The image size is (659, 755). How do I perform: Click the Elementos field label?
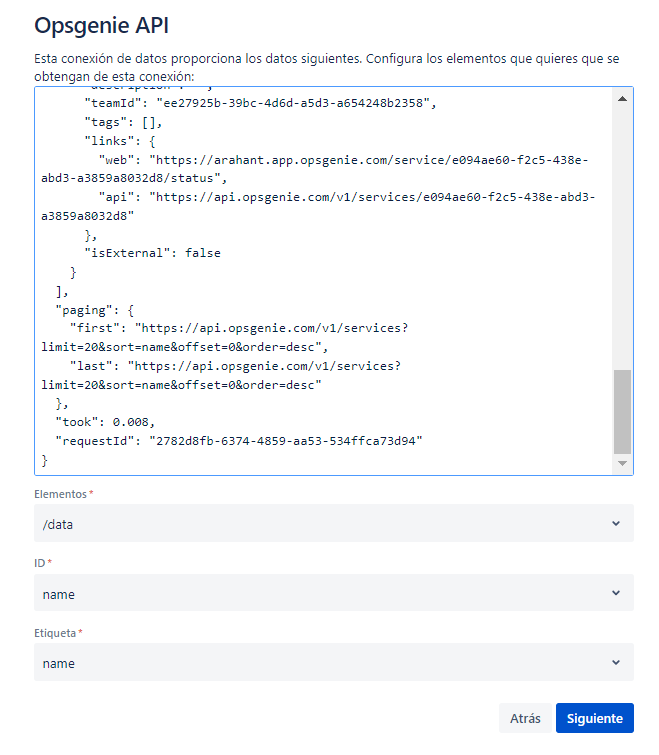tap(61, 494)
